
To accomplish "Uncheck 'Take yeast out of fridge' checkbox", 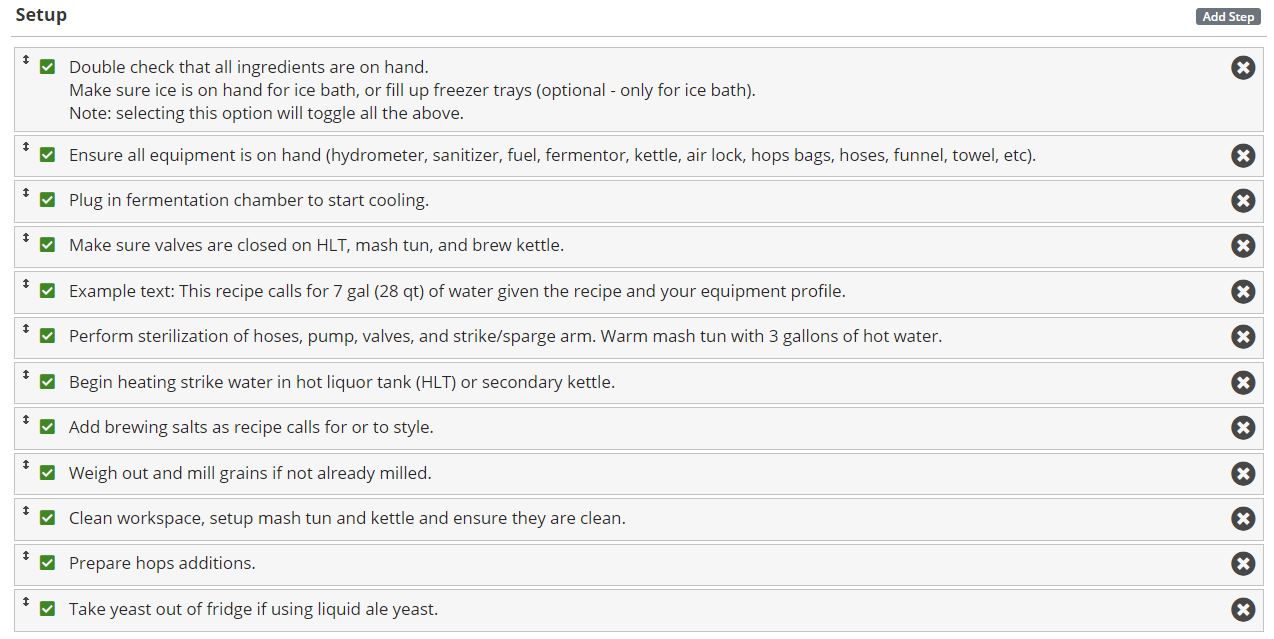I will (x=47, y=609).
